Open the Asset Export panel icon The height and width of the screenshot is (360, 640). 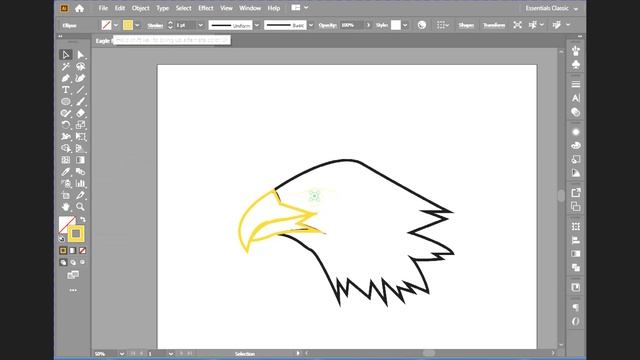[576, 192]
